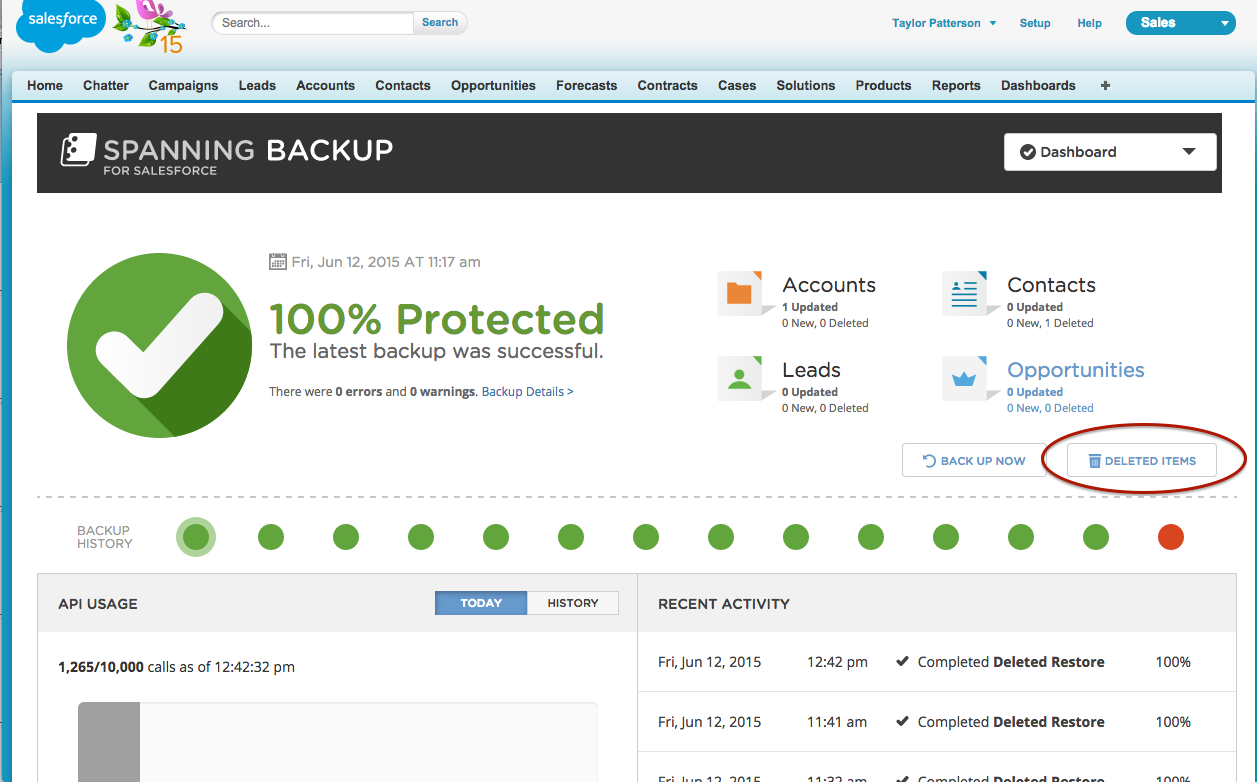
Task: Open the Dashboard dropdown menu
Action: tap(1109, 152)
